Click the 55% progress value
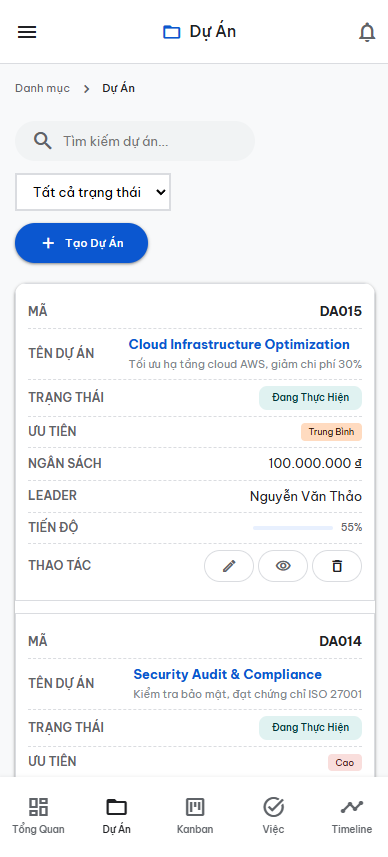Image resolution: width=388 pixels, height=857 pixels. point(351,528)
